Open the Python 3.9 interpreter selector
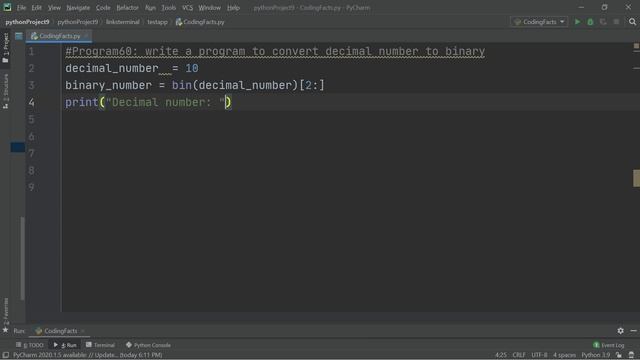The width and height of the screenshot is (640, 360). tap(596, 355)
